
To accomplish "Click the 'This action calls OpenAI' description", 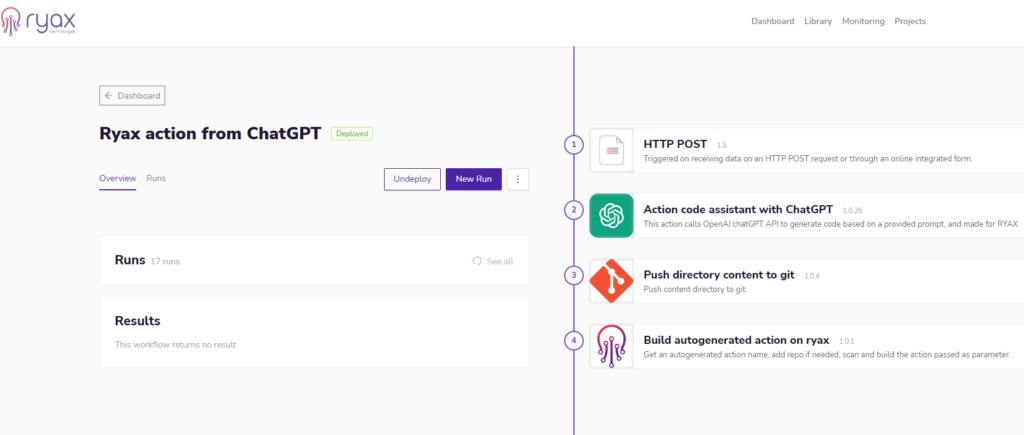I will tap(831, 224).
